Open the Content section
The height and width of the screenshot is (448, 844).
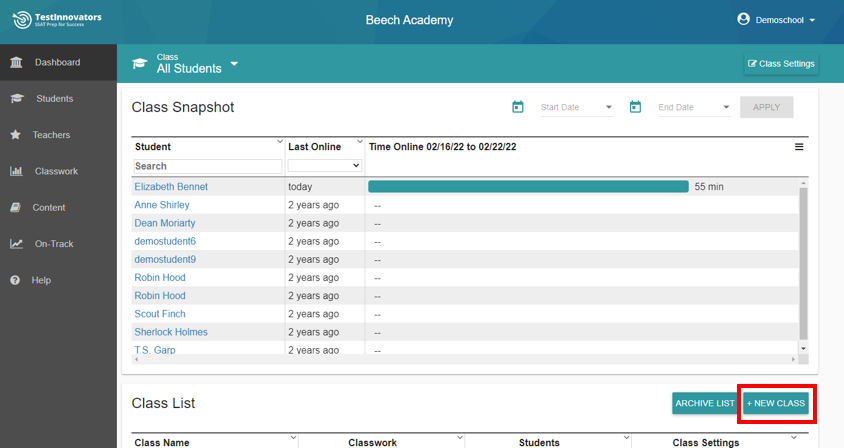point(58,207)
